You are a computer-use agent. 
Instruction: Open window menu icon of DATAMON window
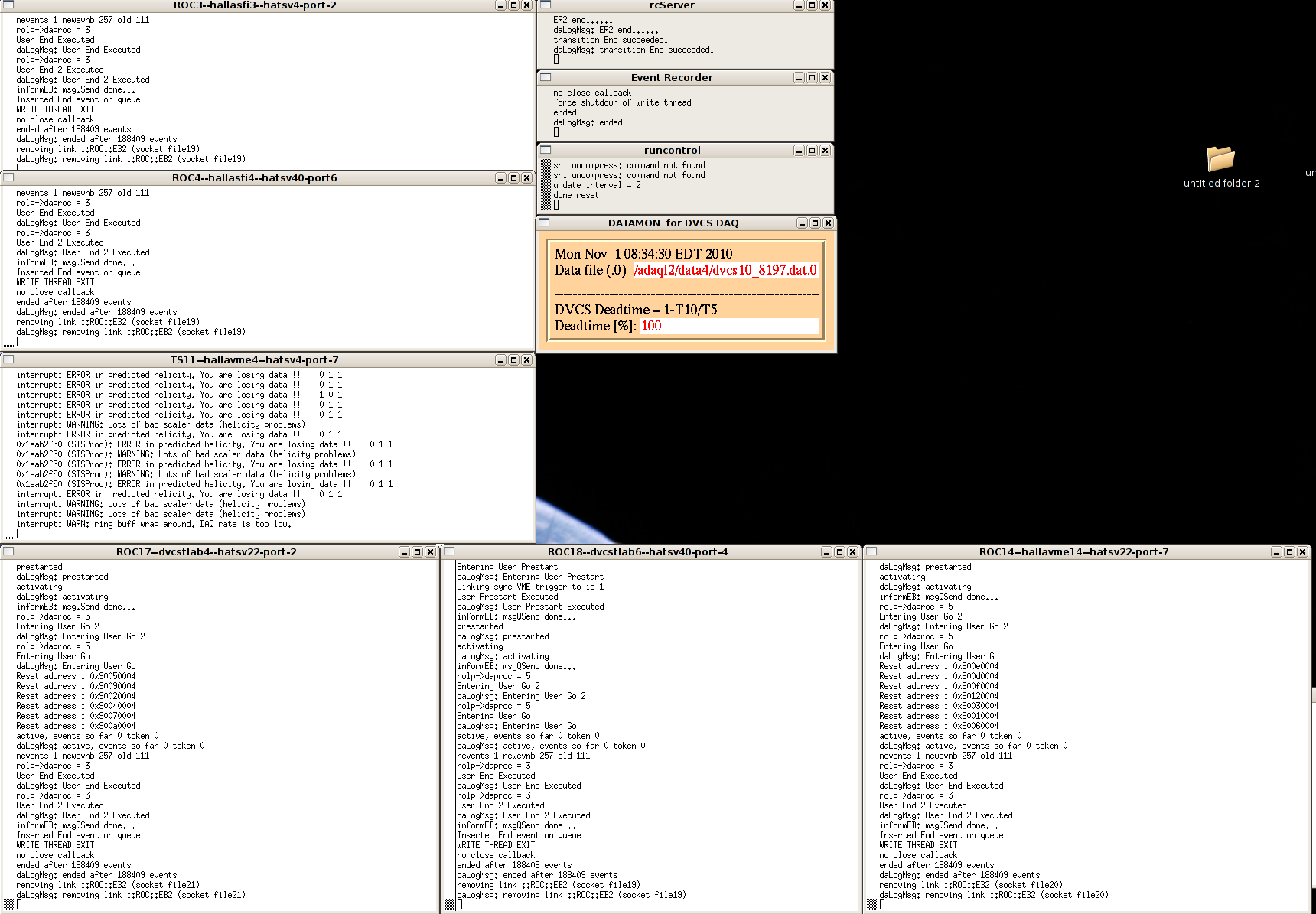tap(544, 223)
